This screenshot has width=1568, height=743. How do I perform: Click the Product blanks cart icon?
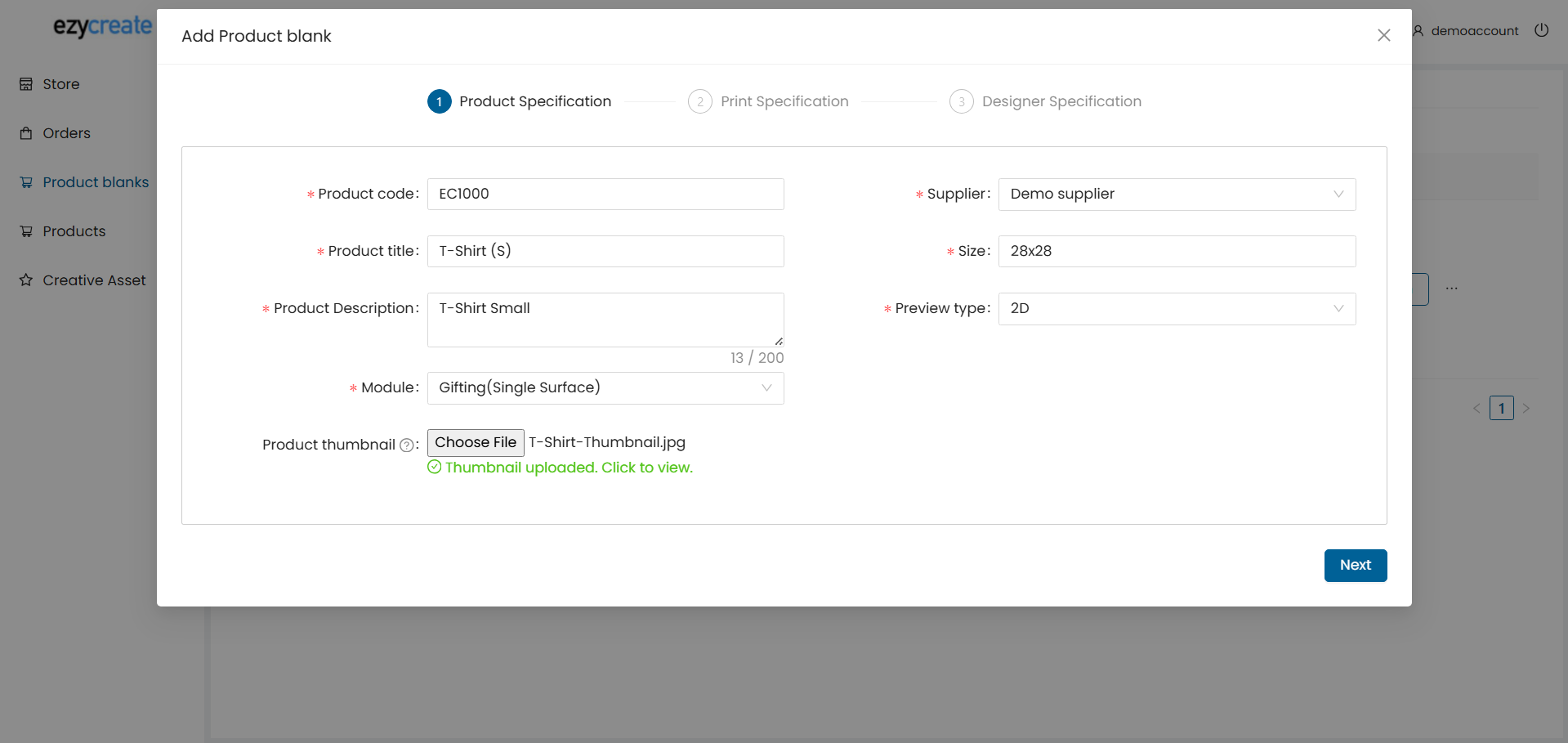tap(26, 182)
